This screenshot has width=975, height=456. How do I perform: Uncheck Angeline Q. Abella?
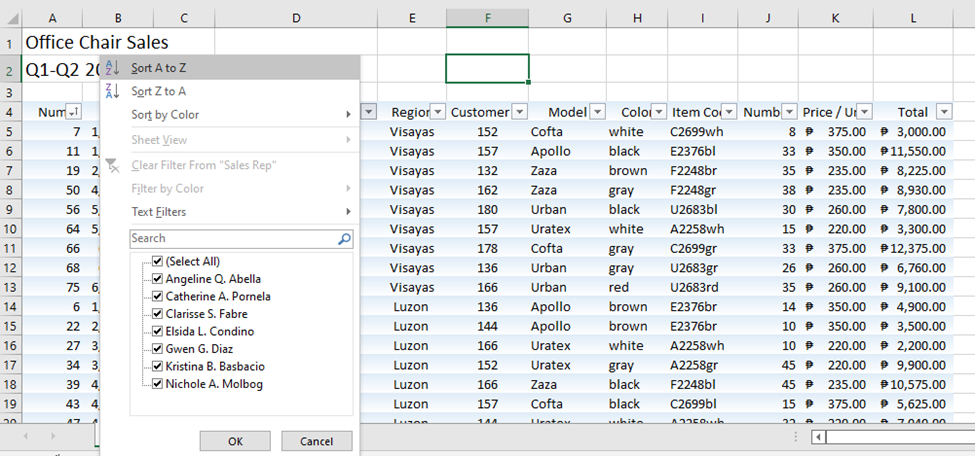point(157,279)
